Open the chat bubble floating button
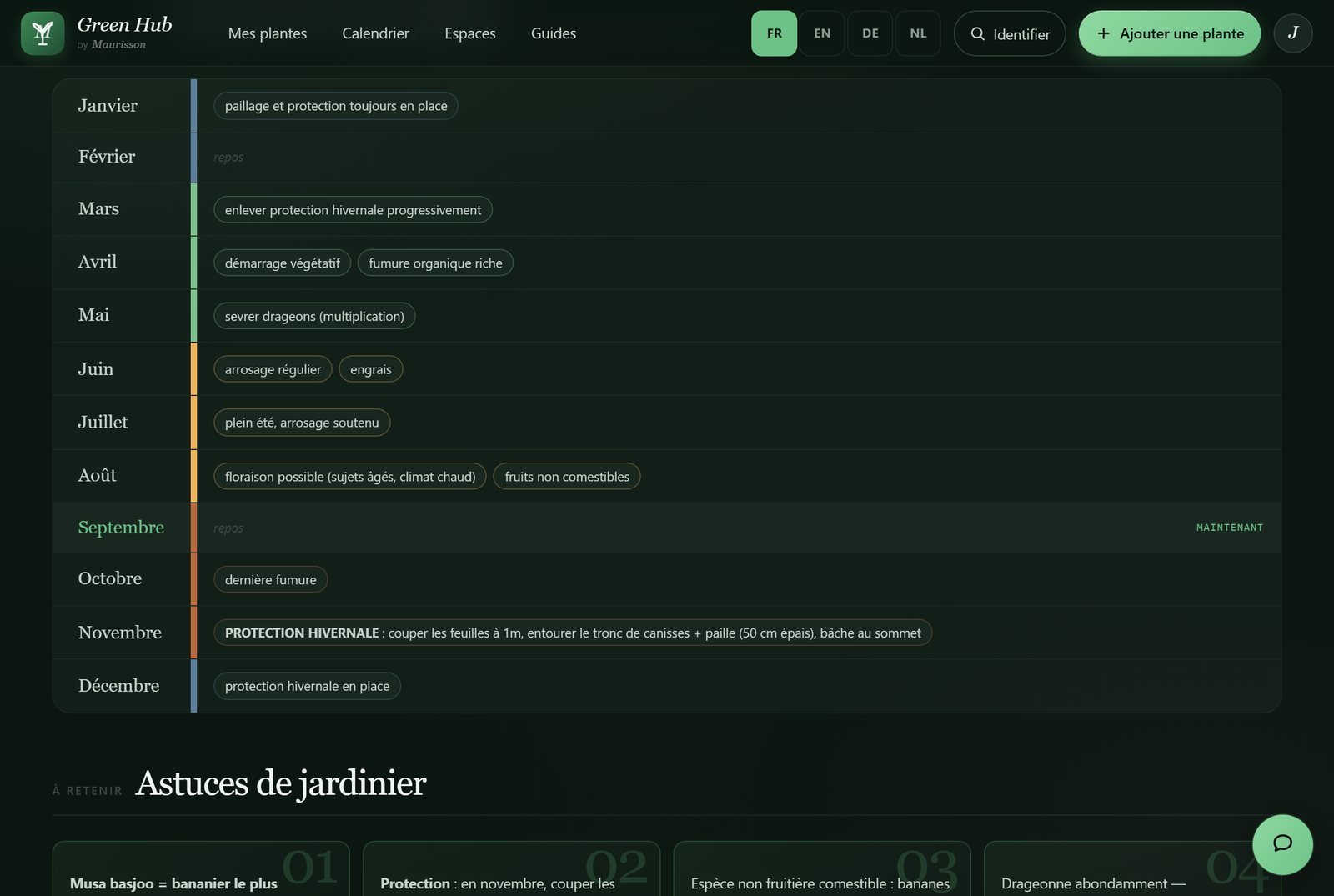The image size is (1334, 896). pyautogui.click(x=1282, y=844)
